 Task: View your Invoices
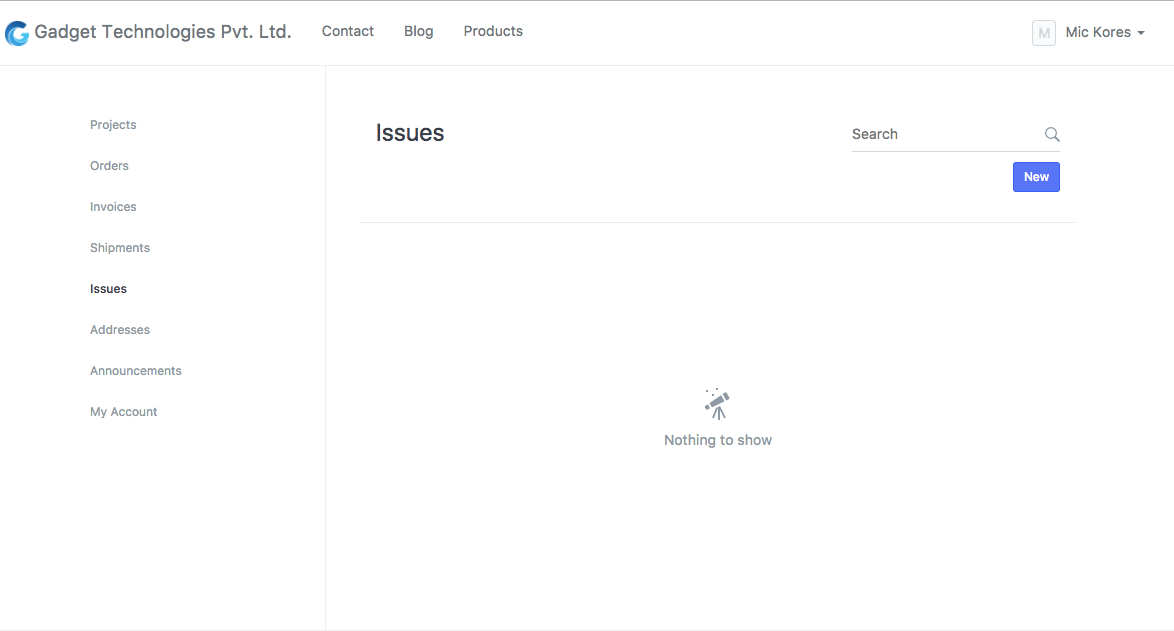pyautogui.click(x=112, y=206)
